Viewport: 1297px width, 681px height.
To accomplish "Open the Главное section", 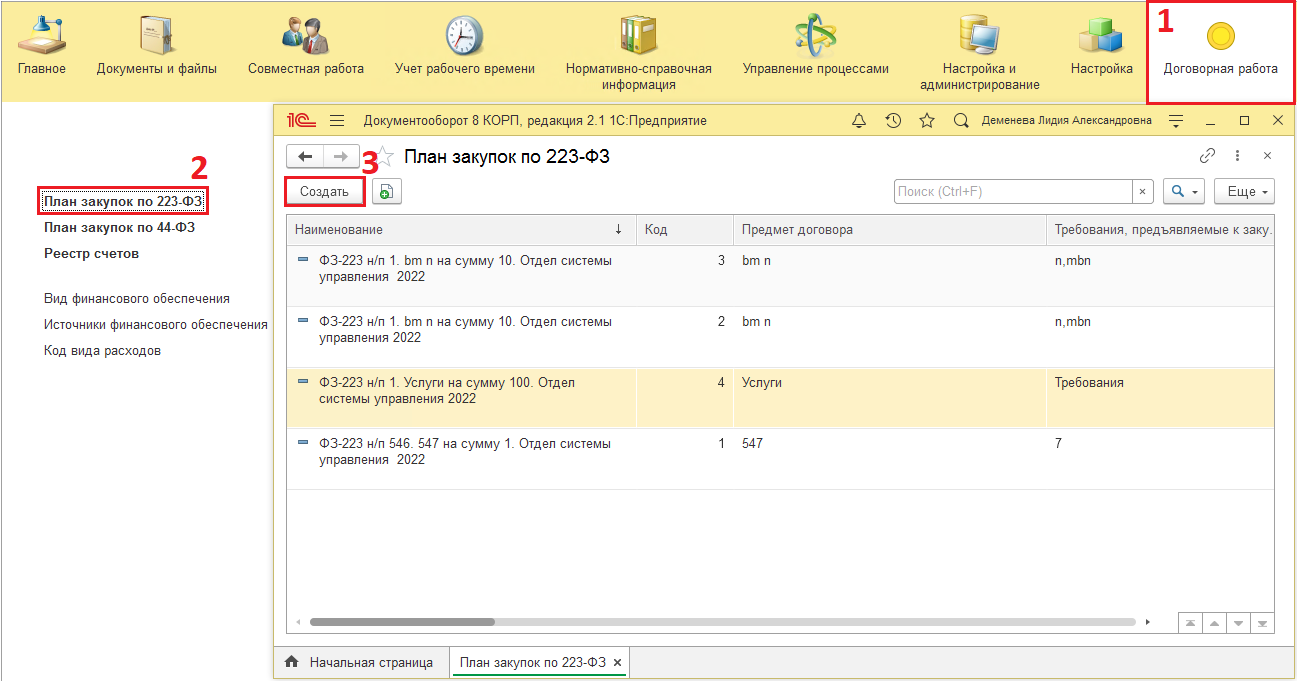I will point(41,47).
